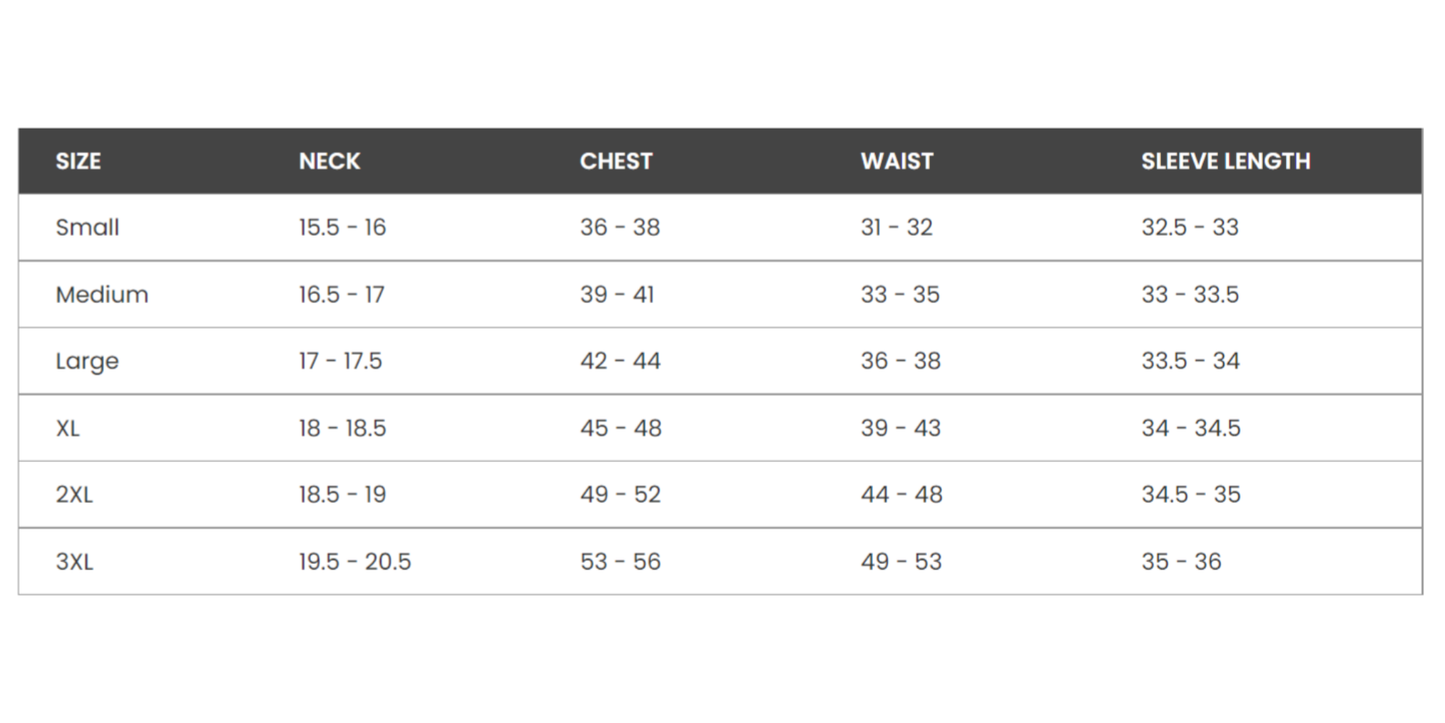Click the CHEST column header
Screen dimensions: 1445x723
click(x=616, y=161)
